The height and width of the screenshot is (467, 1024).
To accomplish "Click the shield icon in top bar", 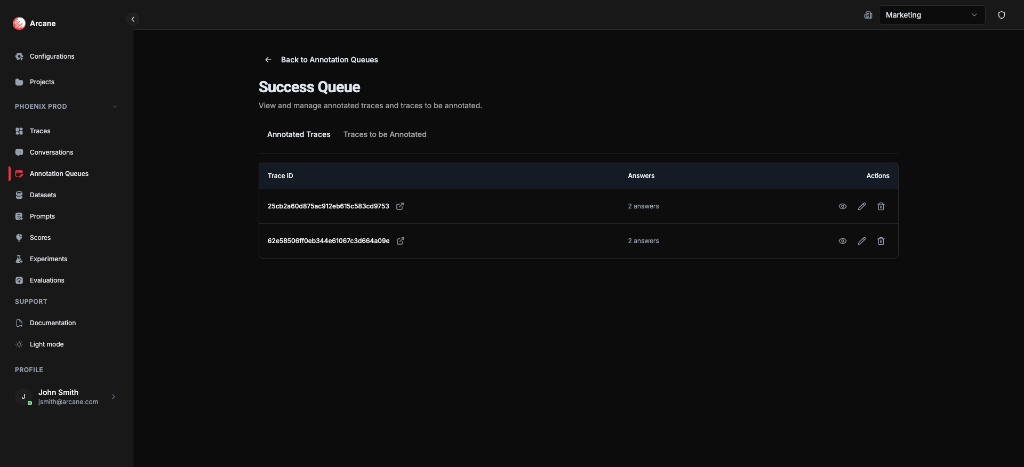I will pos(1001,15).
